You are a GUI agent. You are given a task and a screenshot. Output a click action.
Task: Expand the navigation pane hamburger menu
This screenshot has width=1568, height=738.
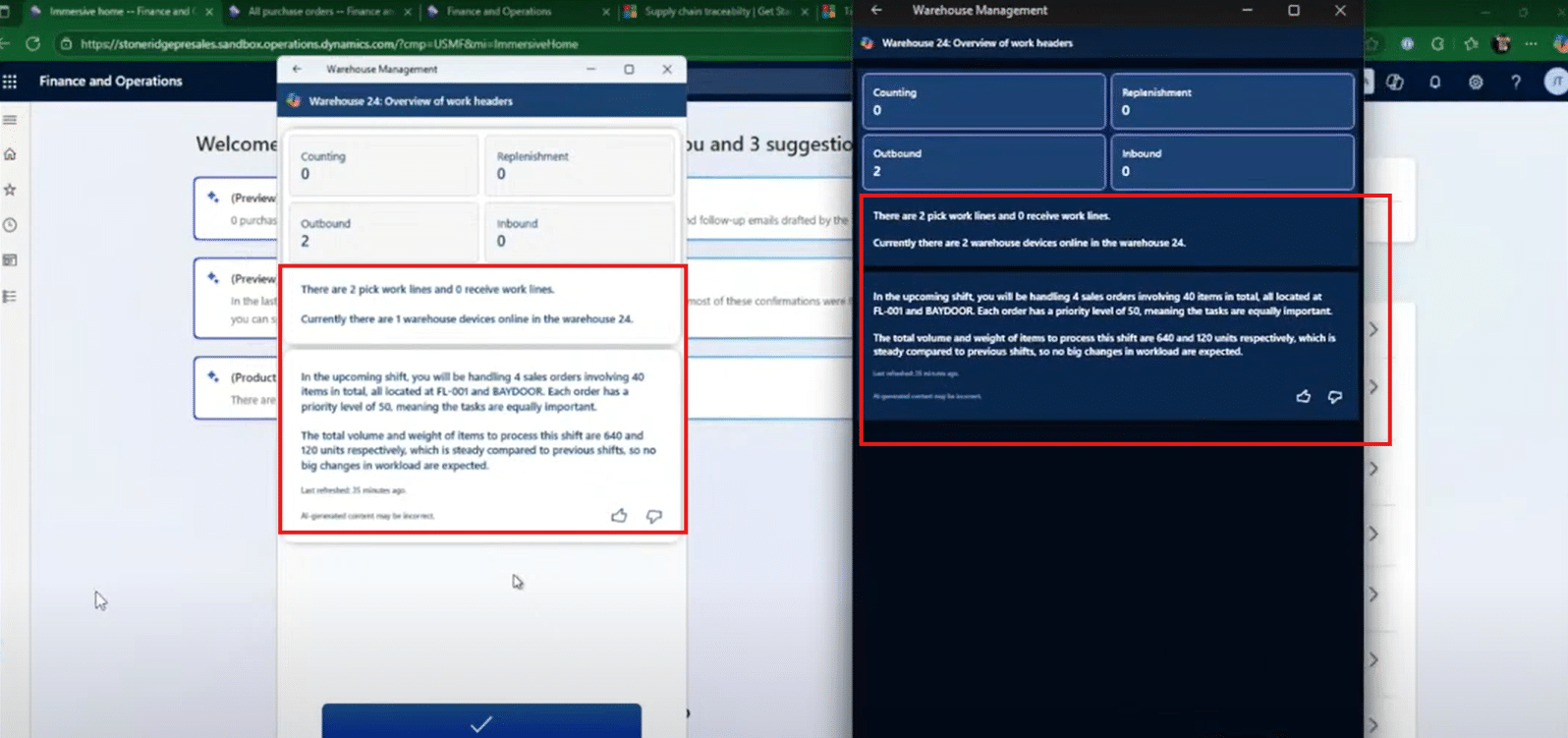(10, 120)
